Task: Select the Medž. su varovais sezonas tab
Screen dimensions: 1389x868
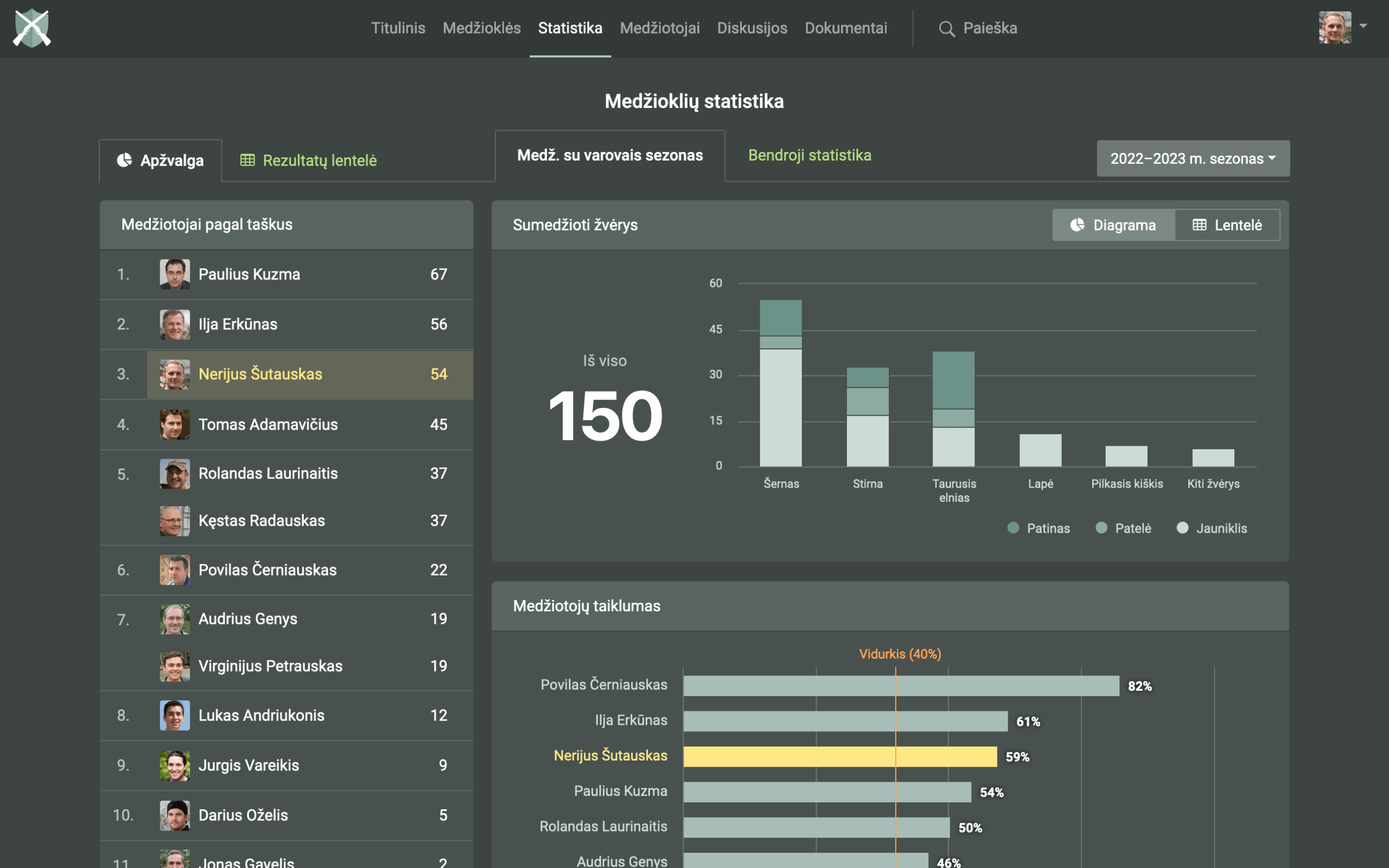Action: pos(609,155)
